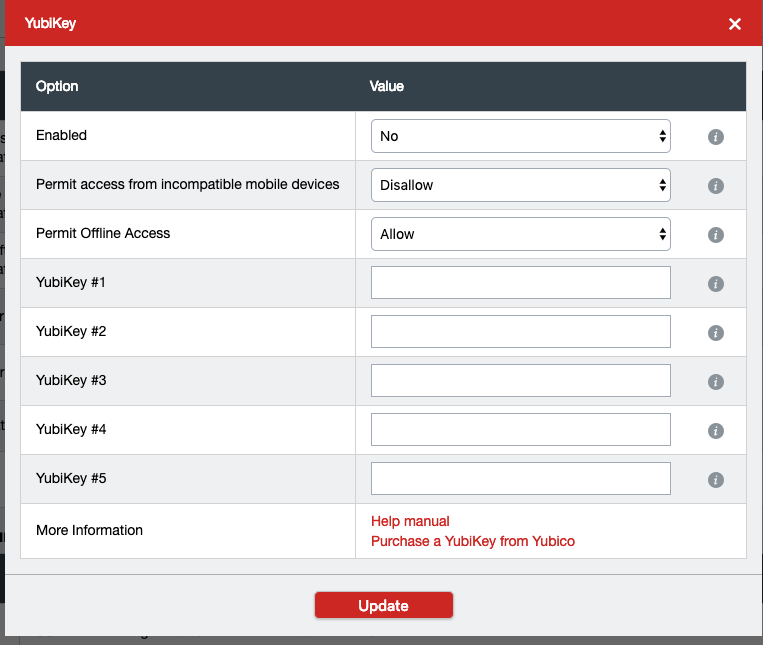Focus the YubiKey #3 input field

[x=521, y=380]
